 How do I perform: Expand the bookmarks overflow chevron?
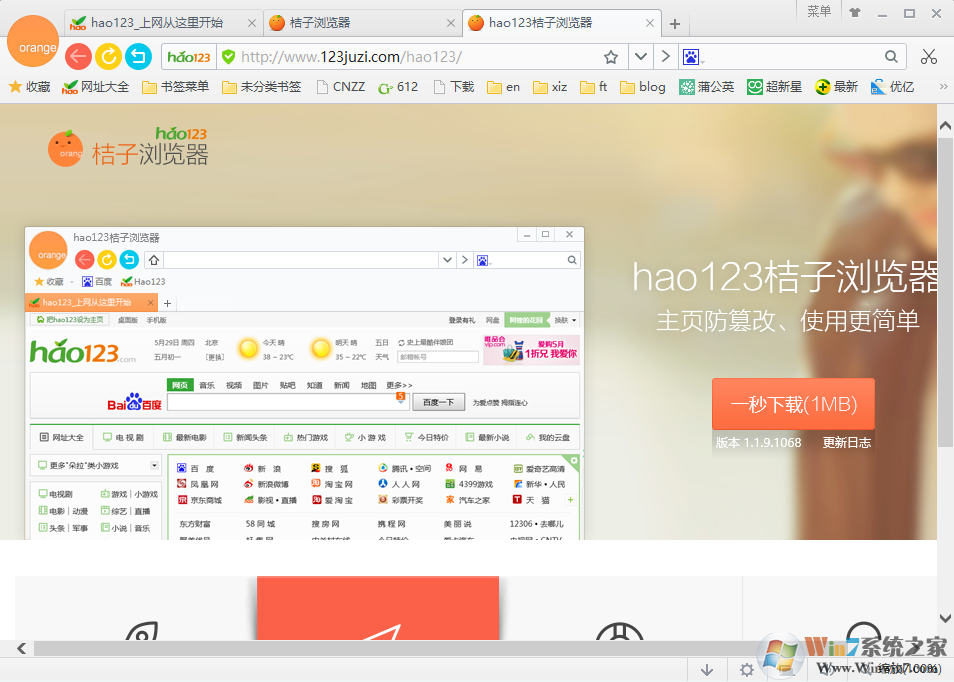[x=942, y=87]
